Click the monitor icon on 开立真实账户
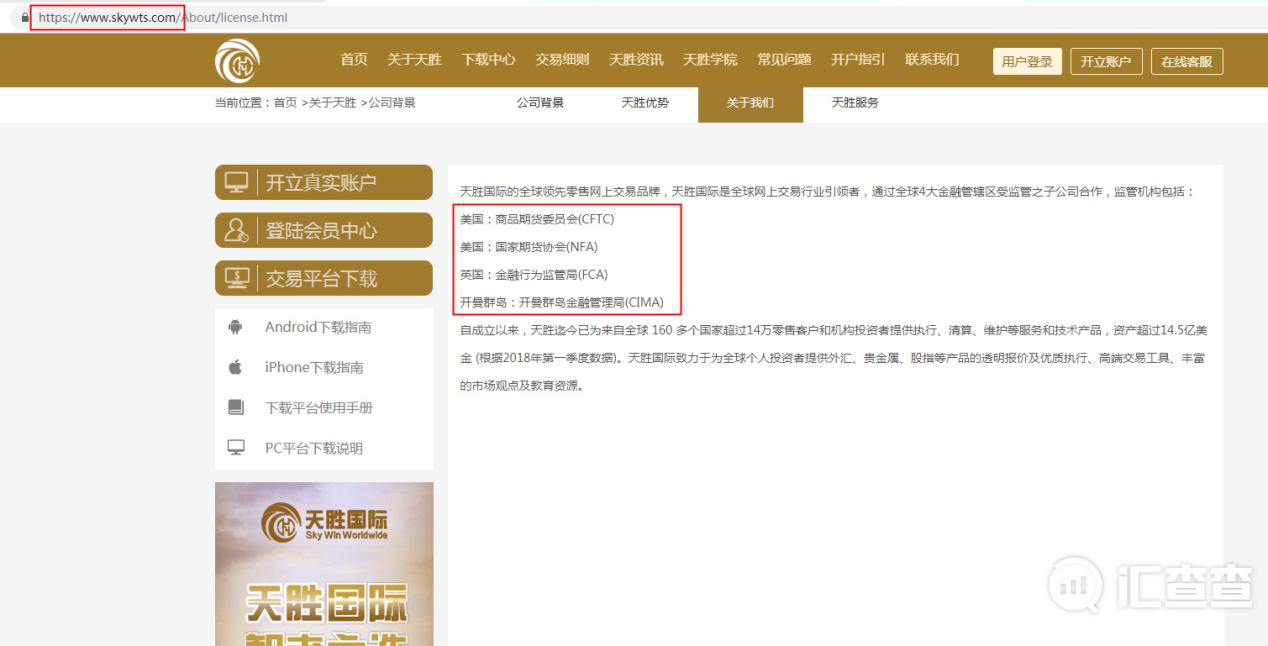1268x646 pixels. point(236,183)
